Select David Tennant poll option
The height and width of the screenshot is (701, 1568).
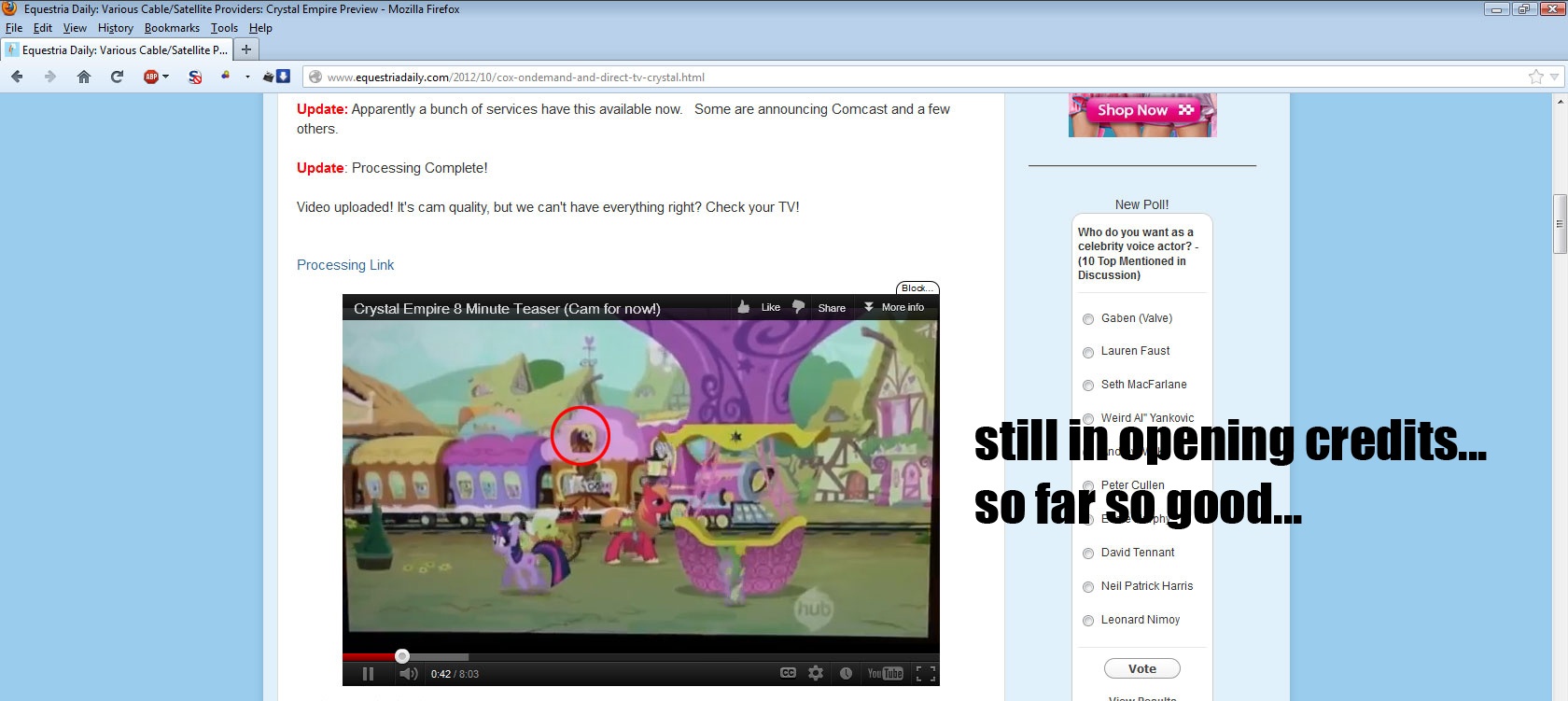point(1088,554)
